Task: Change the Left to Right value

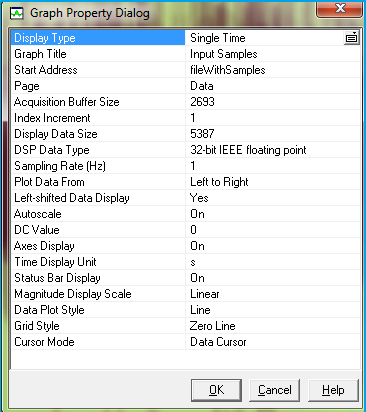Action: click(x=219, y=182)
